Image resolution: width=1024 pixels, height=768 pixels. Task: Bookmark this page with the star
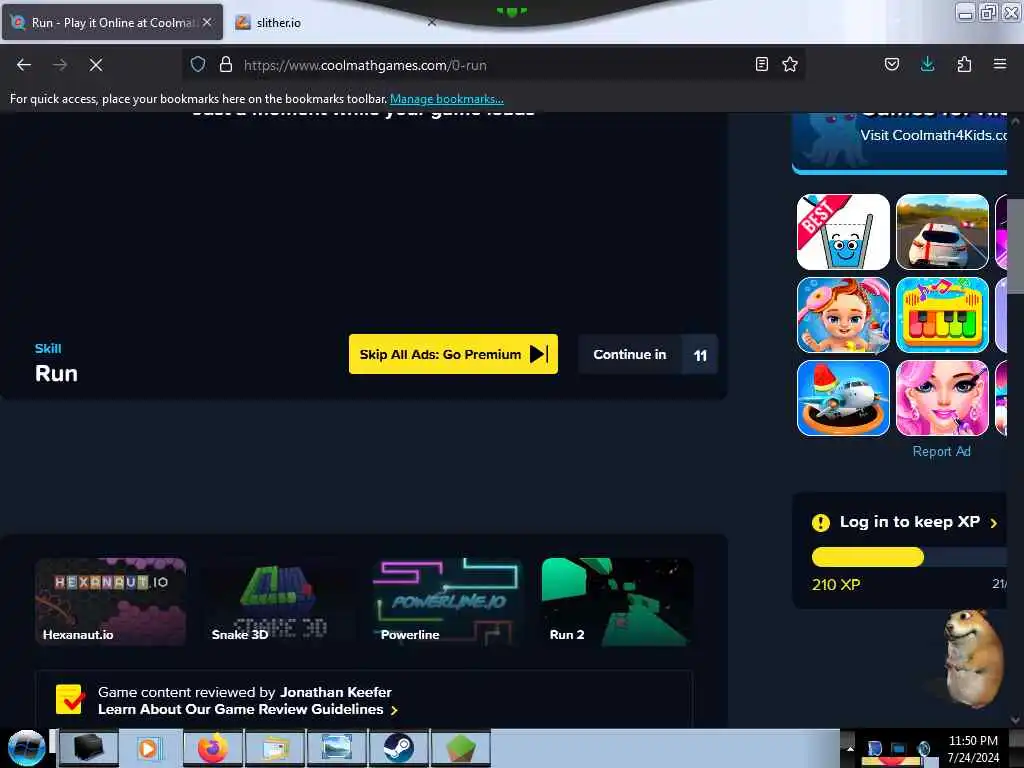(790, 64)
